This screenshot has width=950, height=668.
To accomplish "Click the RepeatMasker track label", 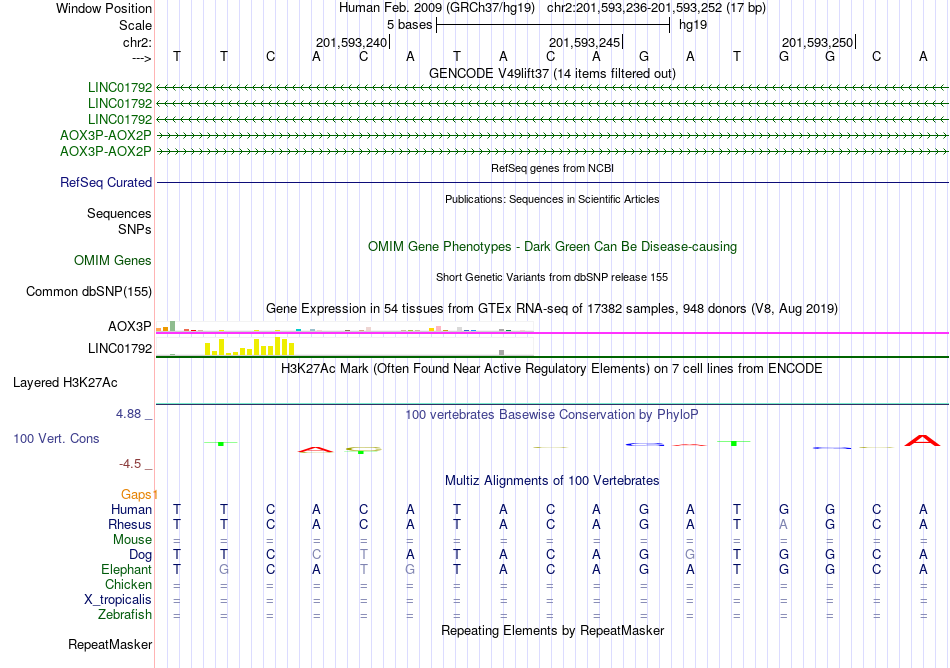I will coord(110,644).
